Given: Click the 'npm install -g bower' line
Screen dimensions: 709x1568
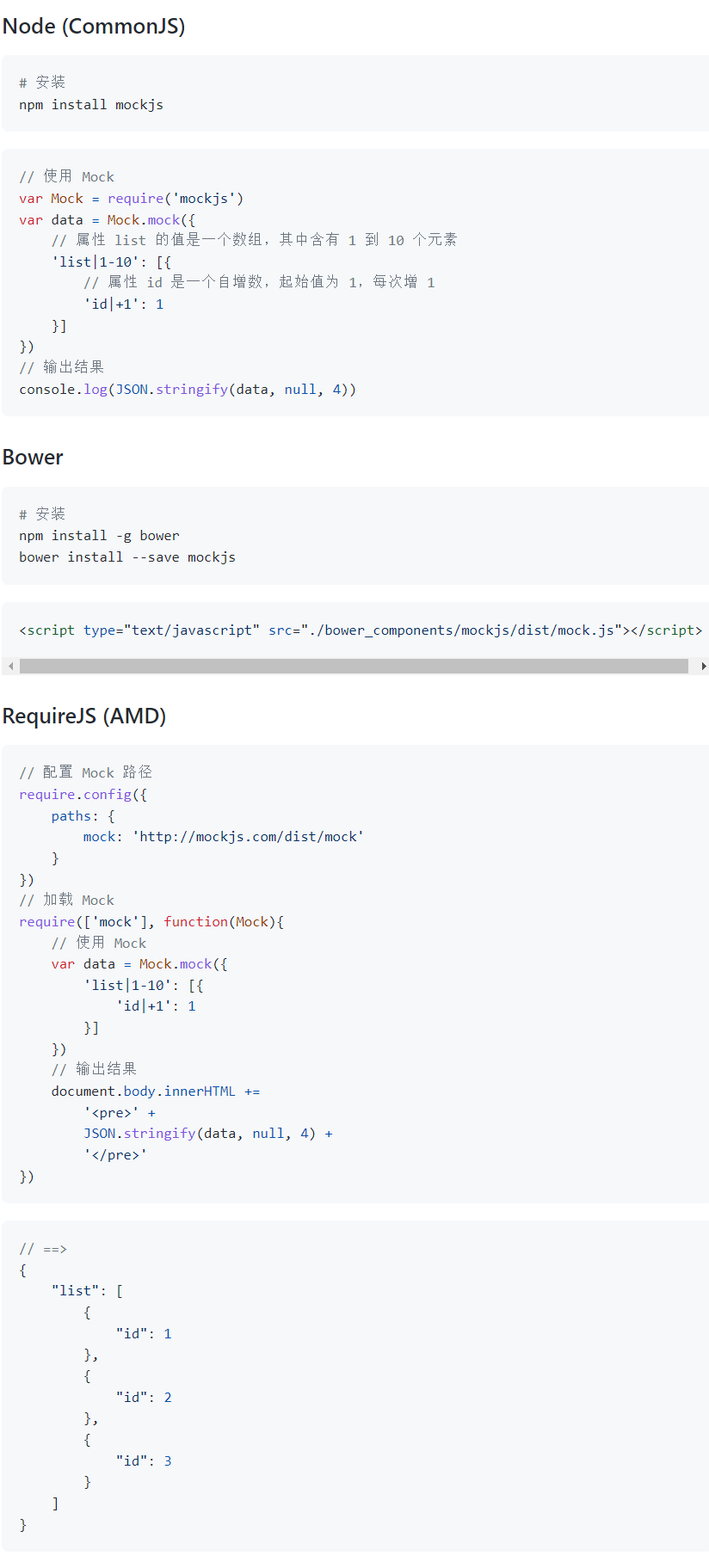Looking at the screenshot, I should pyautogui.click(x=99, y=536).
